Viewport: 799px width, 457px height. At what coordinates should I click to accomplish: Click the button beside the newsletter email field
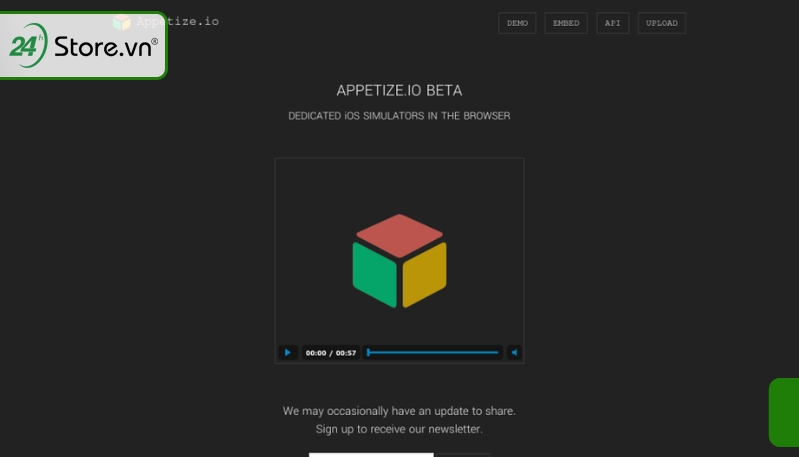coord(463,455)
